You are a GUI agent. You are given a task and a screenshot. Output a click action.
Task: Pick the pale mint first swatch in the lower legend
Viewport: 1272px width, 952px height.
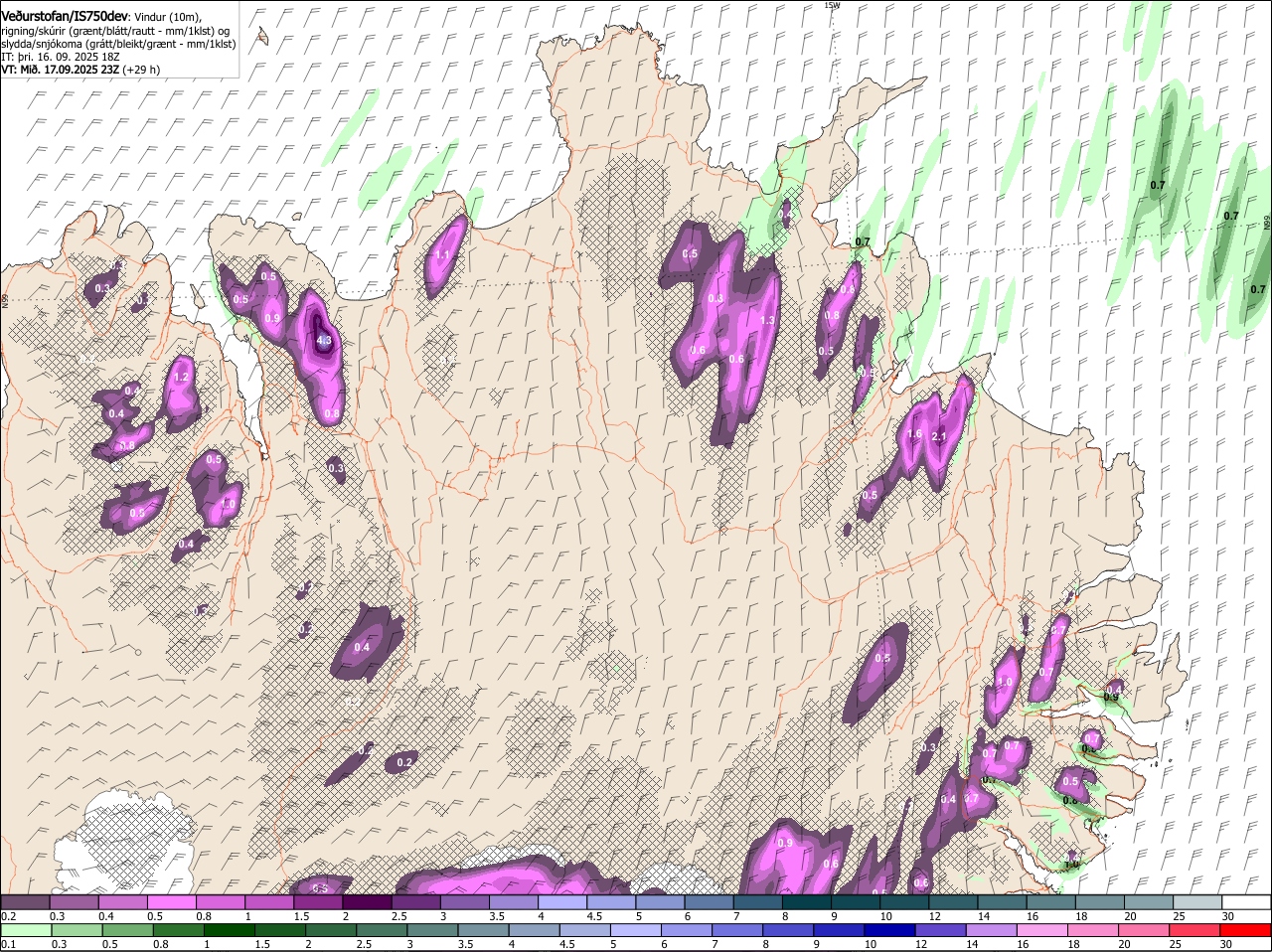(25, 930)
